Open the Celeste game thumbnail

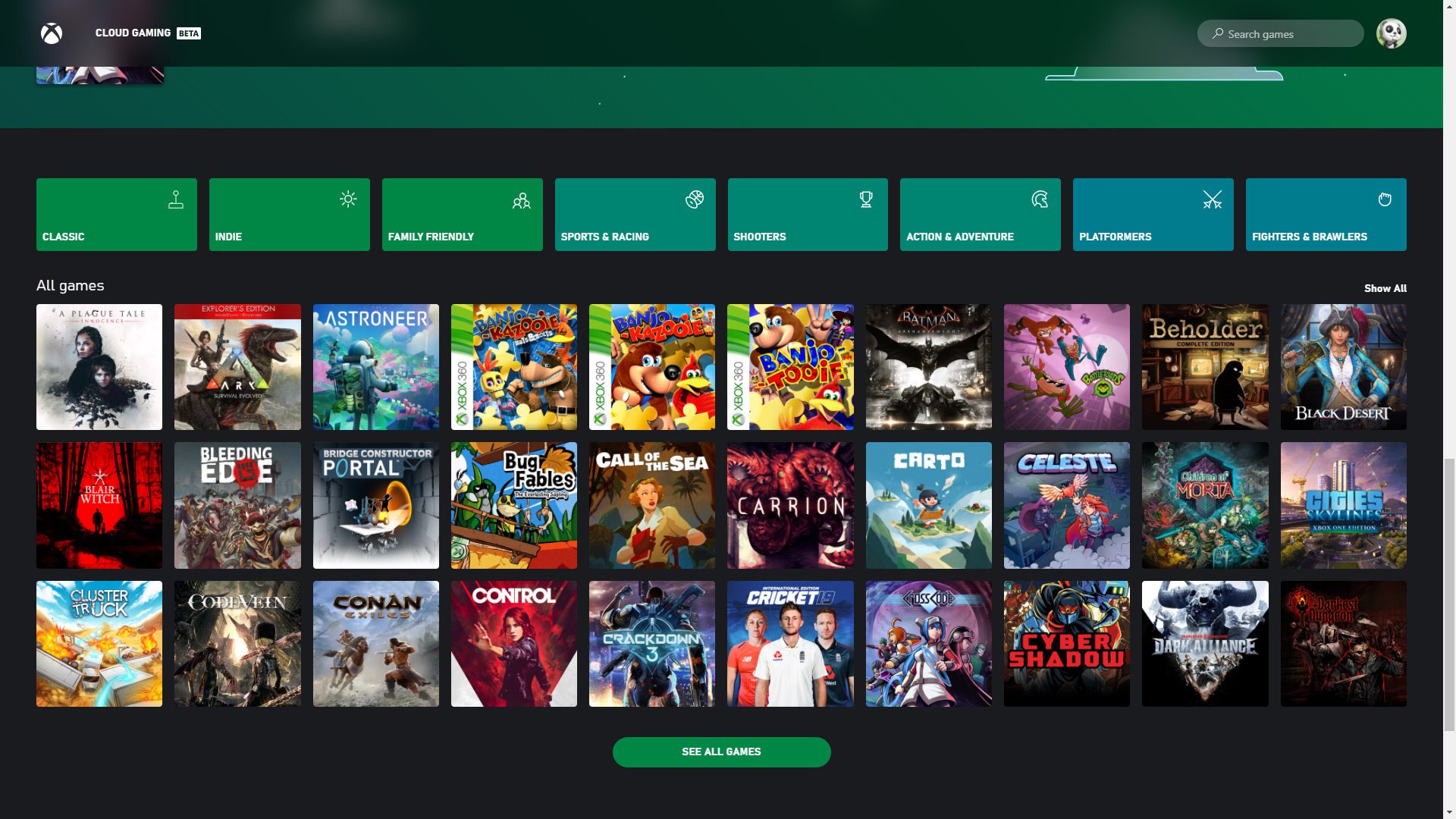click(x=1066, y=506)
